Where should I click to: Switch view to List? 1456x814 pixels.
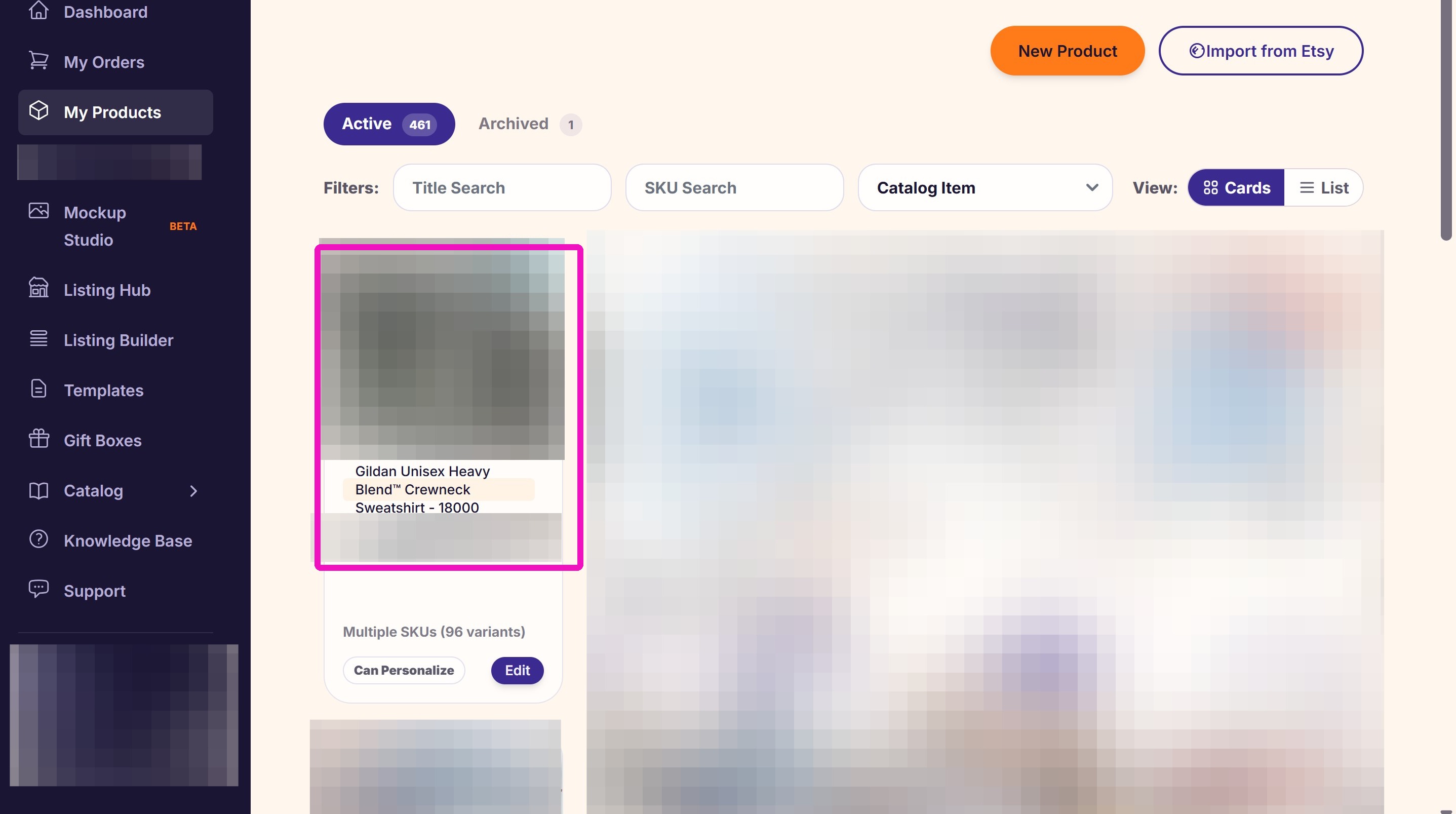(1323, 188)
